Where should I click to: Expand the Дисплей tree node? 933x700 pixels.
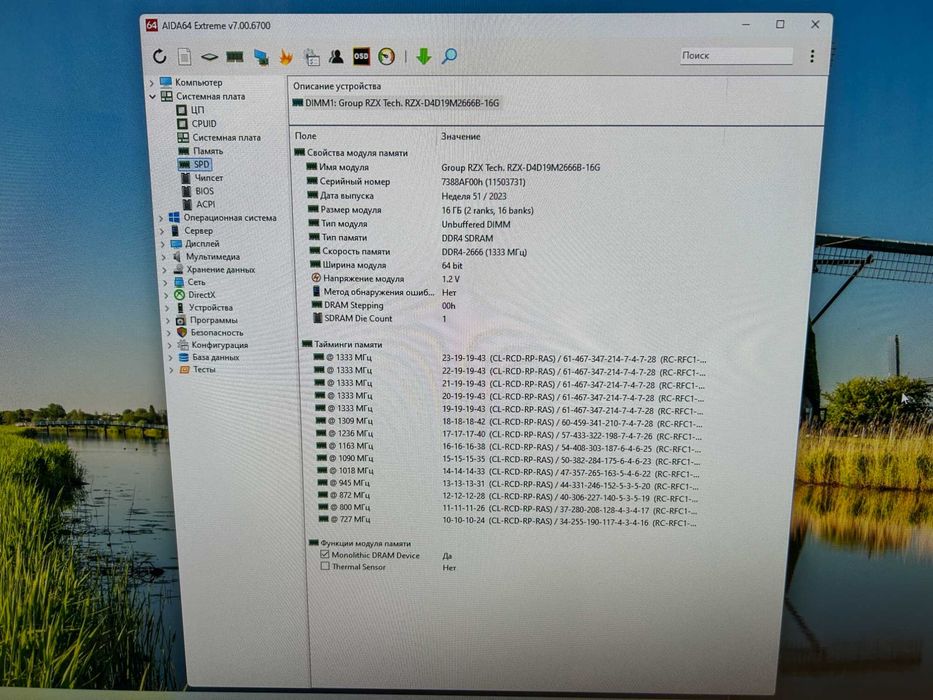click(x=162, y=244)
